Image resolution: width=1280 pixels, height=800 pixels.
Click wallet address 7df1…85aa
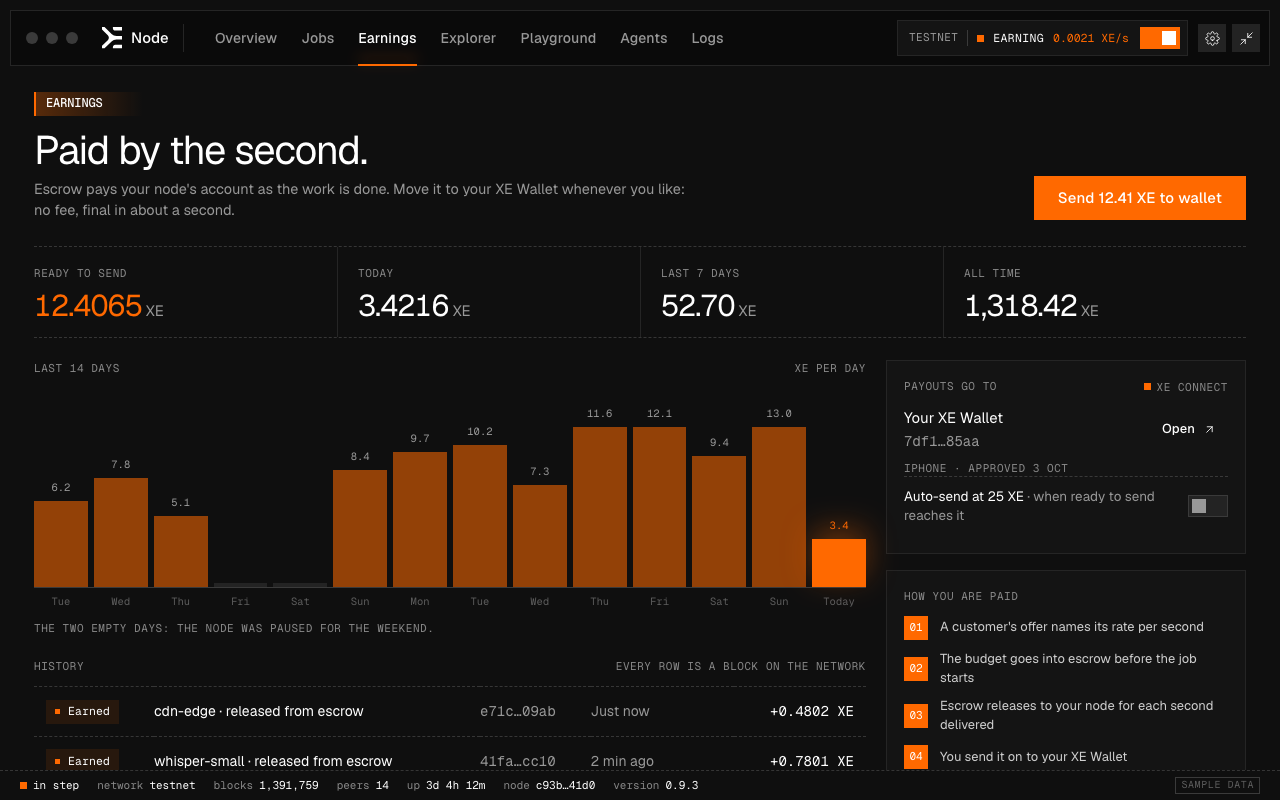click(942, 441)
